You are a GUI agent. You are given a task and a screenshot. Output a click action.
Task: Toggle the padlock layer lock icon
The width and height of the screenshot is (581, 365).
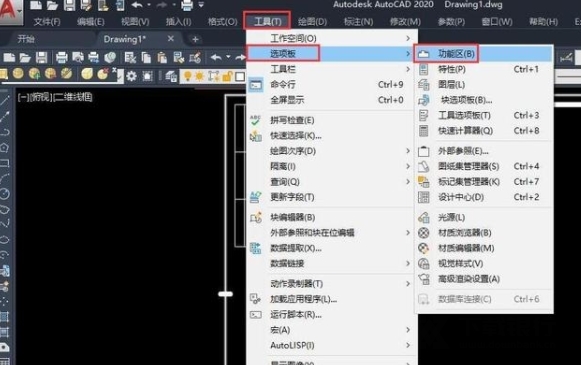[x=227, y=76]
